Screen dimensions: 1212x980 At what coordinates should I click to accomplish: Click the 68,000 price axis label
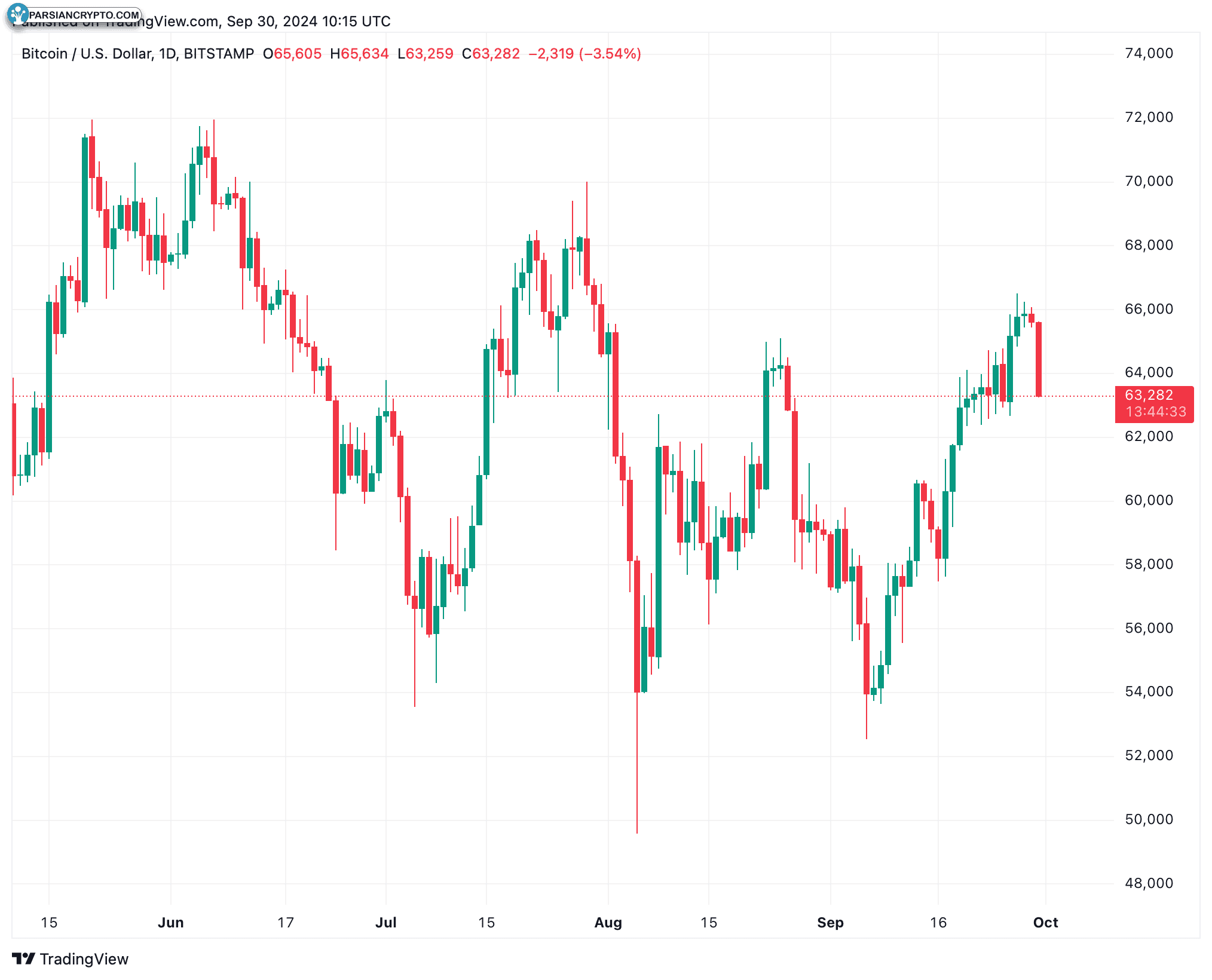1149,245
